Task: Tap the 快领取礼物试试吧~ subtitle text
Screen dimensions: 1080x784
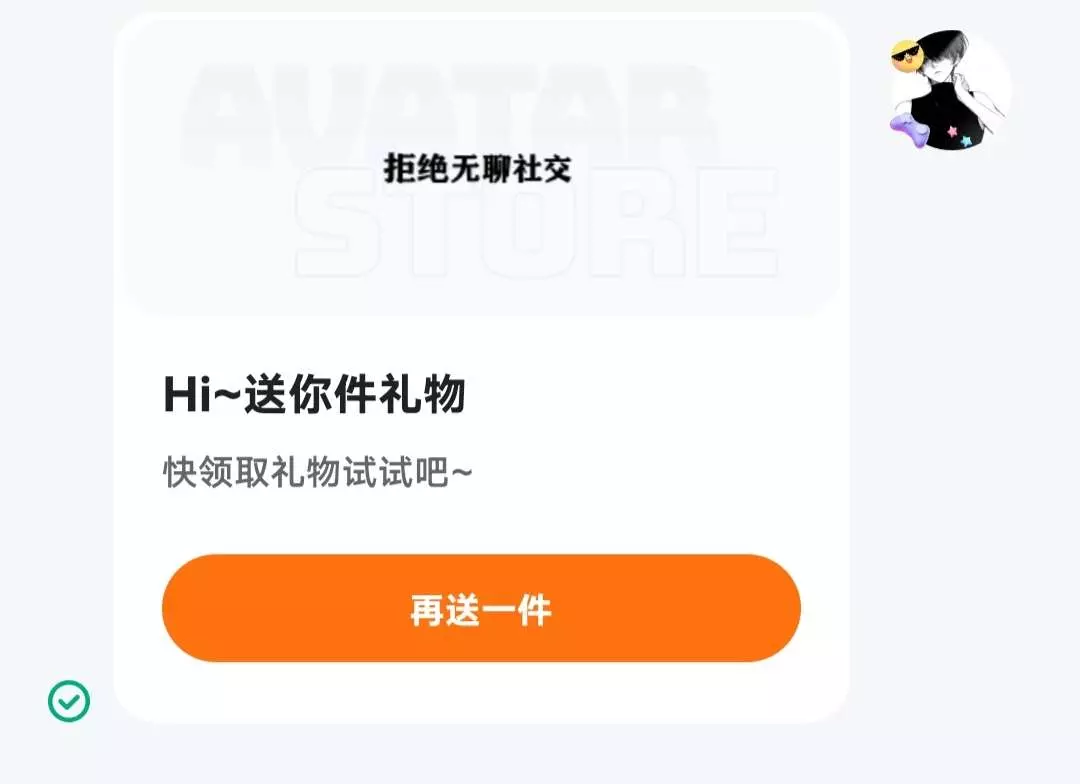Action: [318, 473]
